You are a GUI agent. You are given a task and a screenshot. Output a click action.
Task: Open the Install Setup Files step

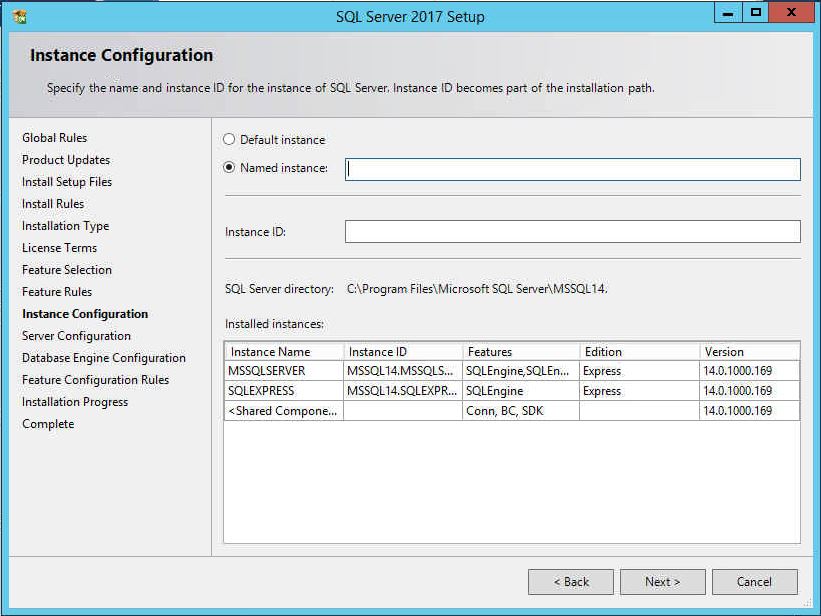coord(67,182)
